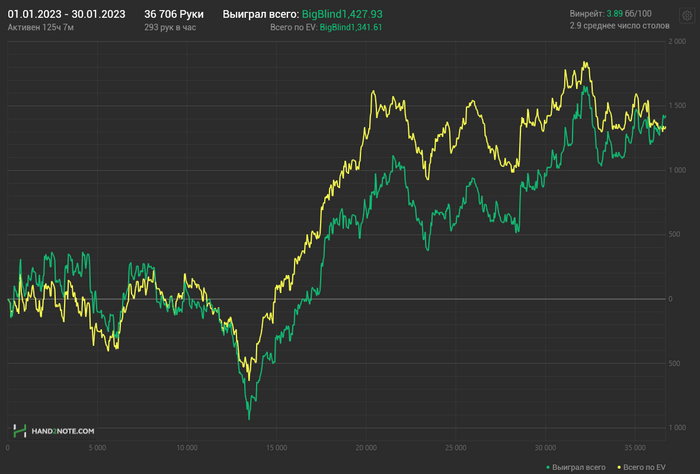This screenshot has height=474, width=700.
Task: Click the 'Выиграл всего:' label in header
Action: tap(261, 14)
